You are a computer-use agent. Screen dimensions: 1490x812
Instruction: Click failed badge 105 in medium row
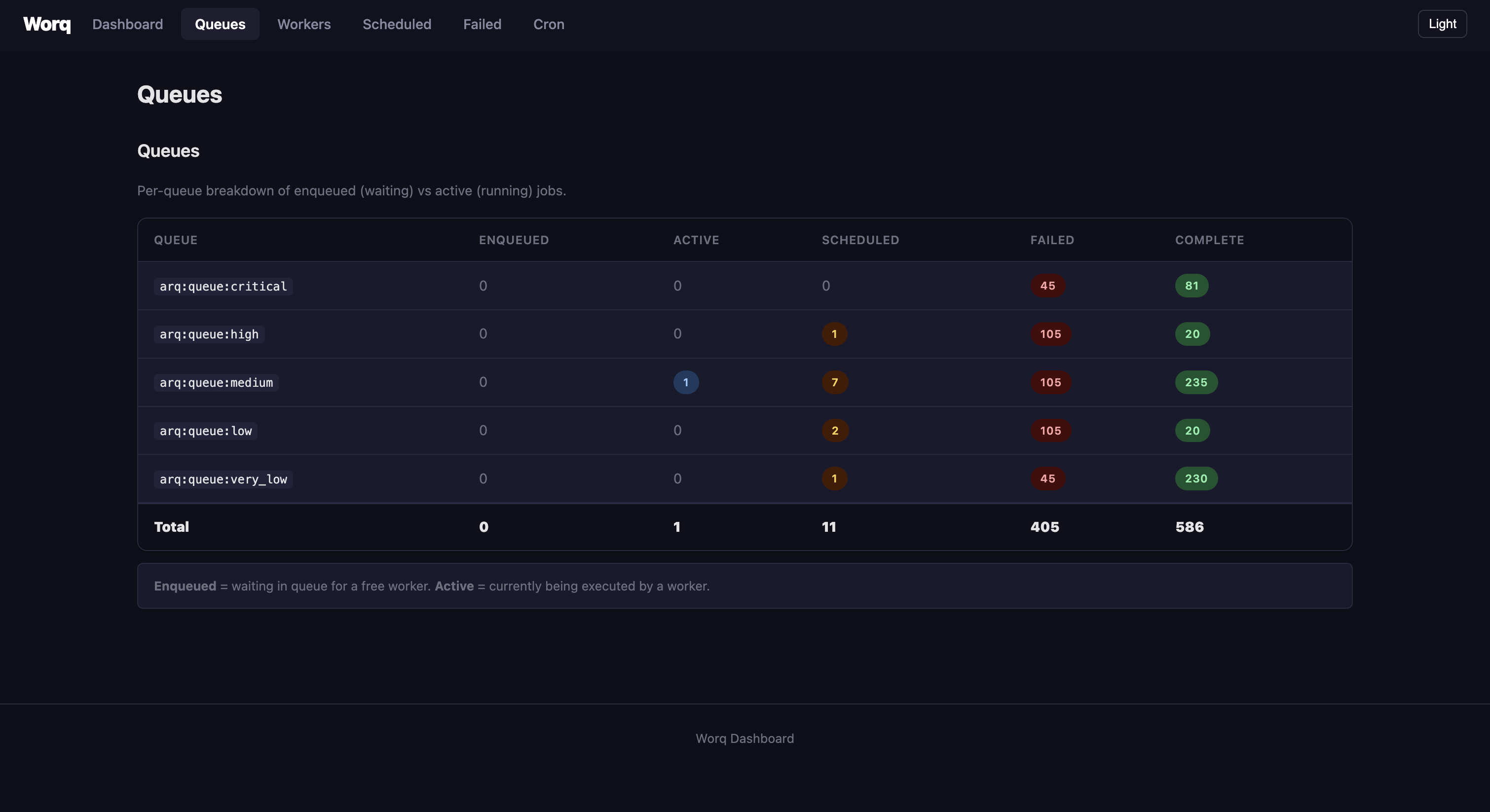(x=1050, y=382)
